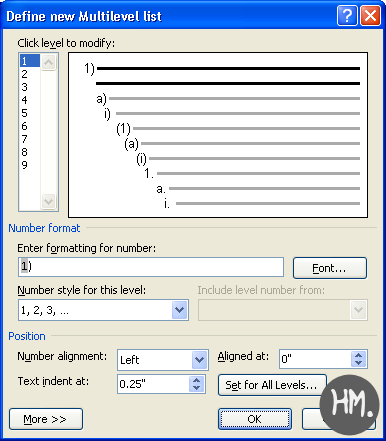Click the level list scroll up arrow
The height and width of the screenshot is (441, 386).
(49, 62)
